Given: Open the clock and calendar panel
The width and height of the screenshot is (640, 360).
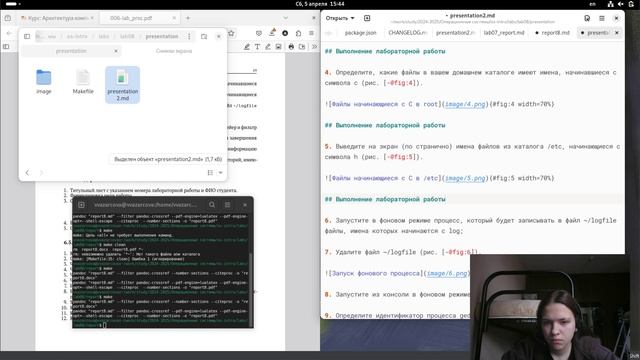Looking at the screenshot, I should tap(320, 4).
